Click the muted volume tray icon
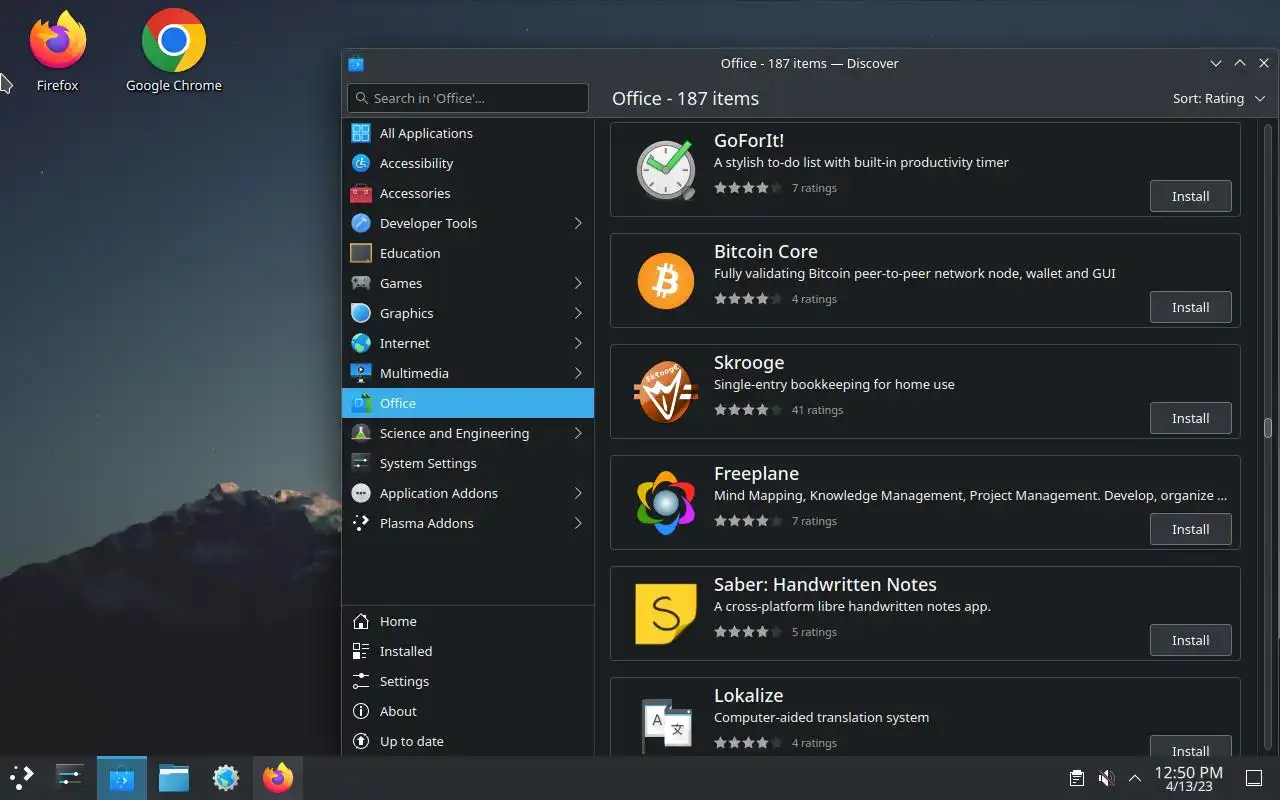Image resolution: width=1280 pixels, height=800 pixels. [x=1106, y=778]
